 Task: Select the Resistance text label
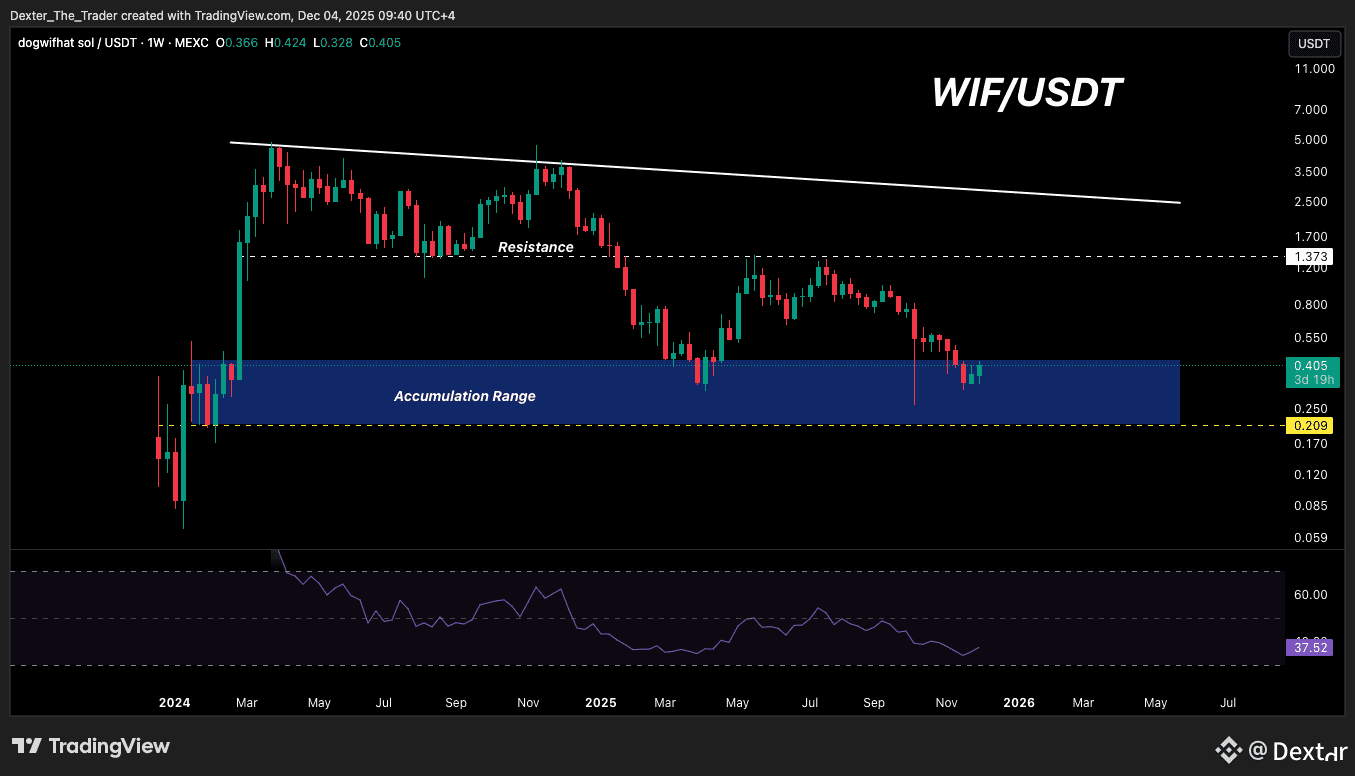point(536,247)
